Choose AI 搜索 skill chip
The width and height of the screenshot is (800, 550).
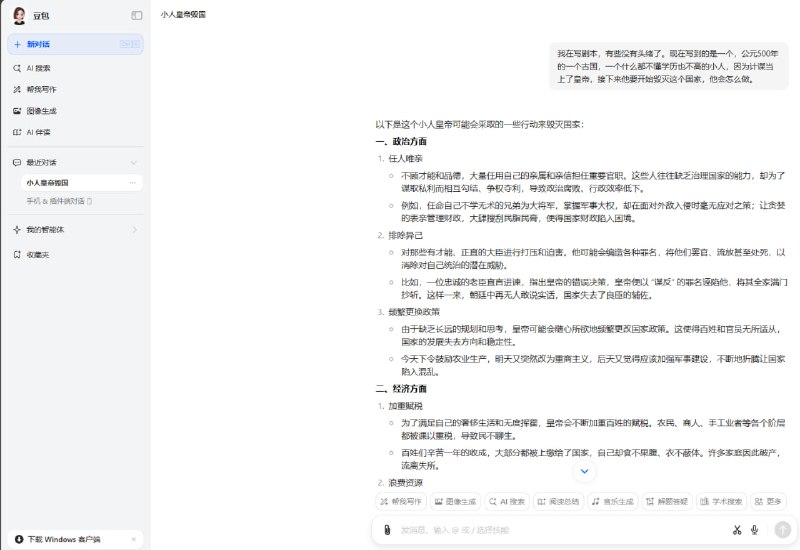(507, 502)
